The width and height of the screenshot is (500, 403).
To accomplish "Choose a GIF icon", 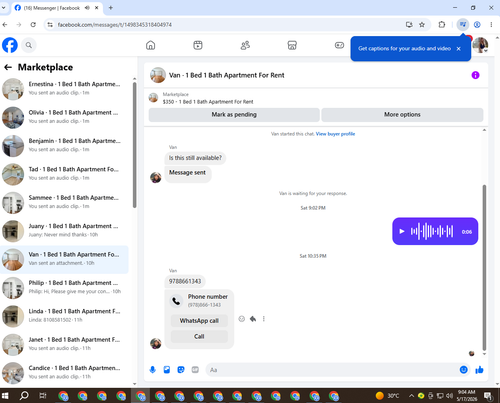I will tap(195, 370).
